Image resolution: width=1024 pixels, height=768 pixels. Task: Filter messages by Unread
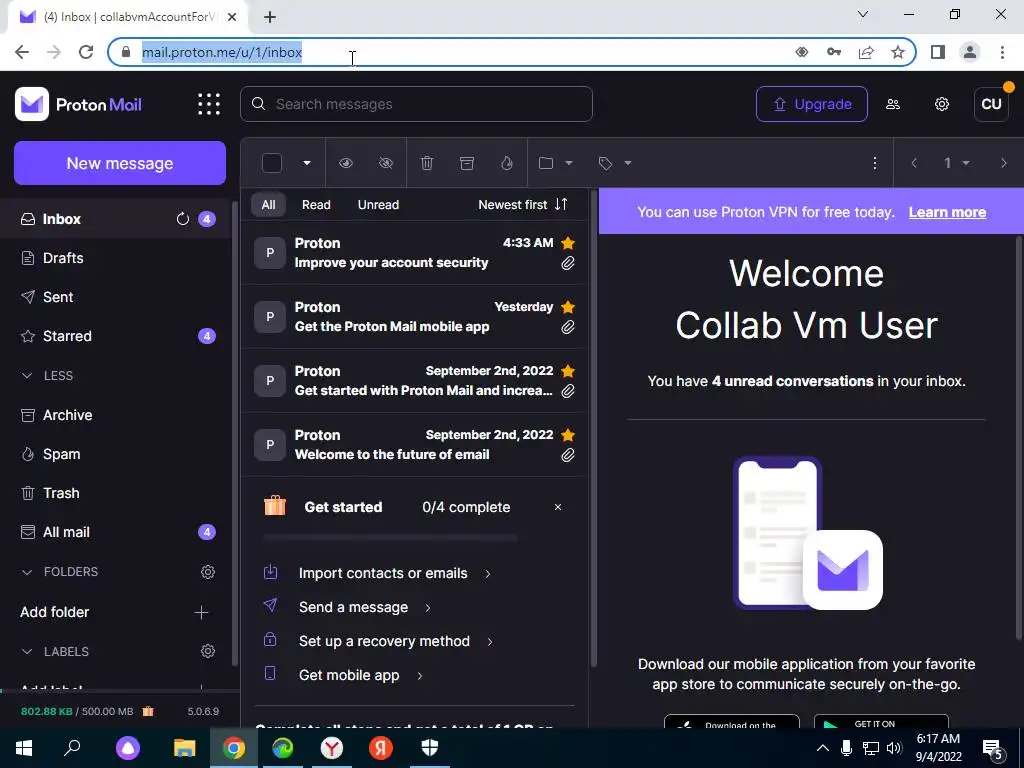click(378, 204)
